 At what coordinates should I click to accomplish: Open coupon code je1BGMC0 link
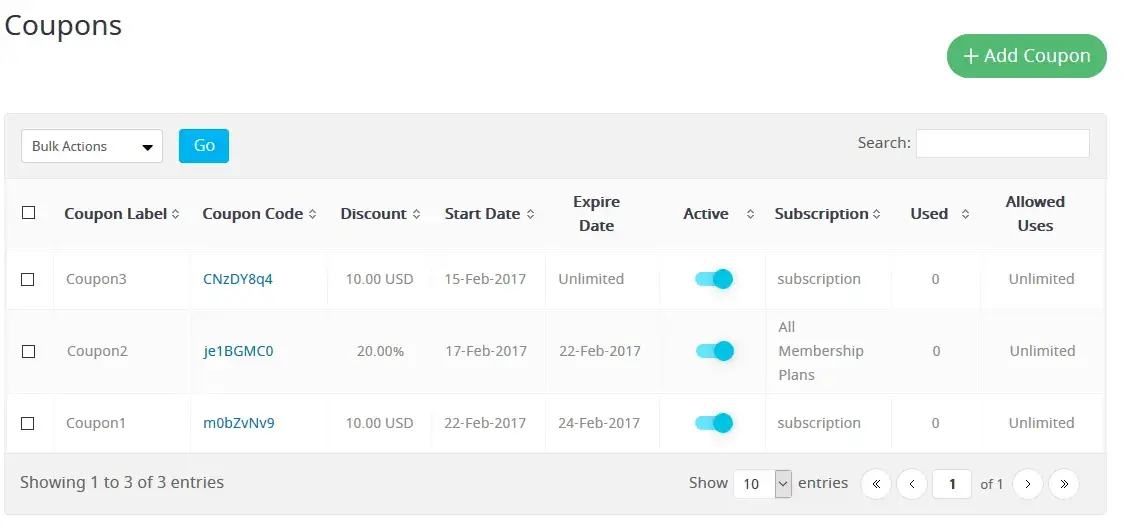coord(238,351)
